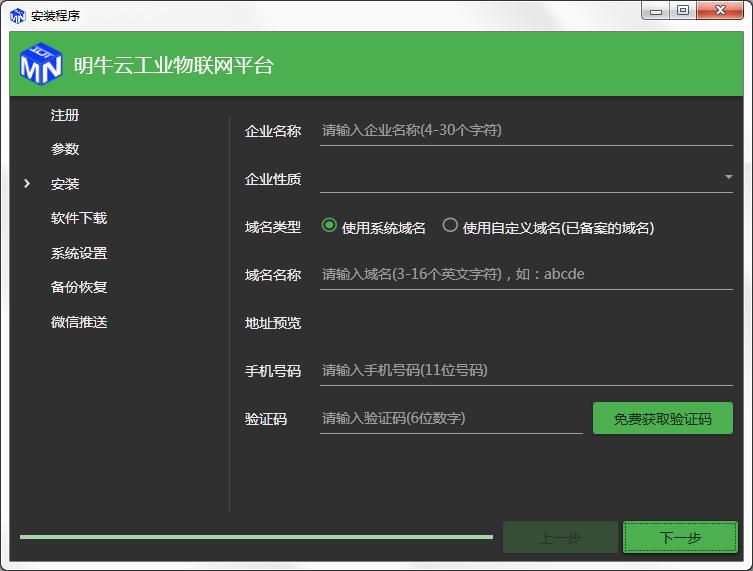This screenshot has width=753, height=571.
Task: Click the arrow beside the 安装 step
Action: [27, 183]
